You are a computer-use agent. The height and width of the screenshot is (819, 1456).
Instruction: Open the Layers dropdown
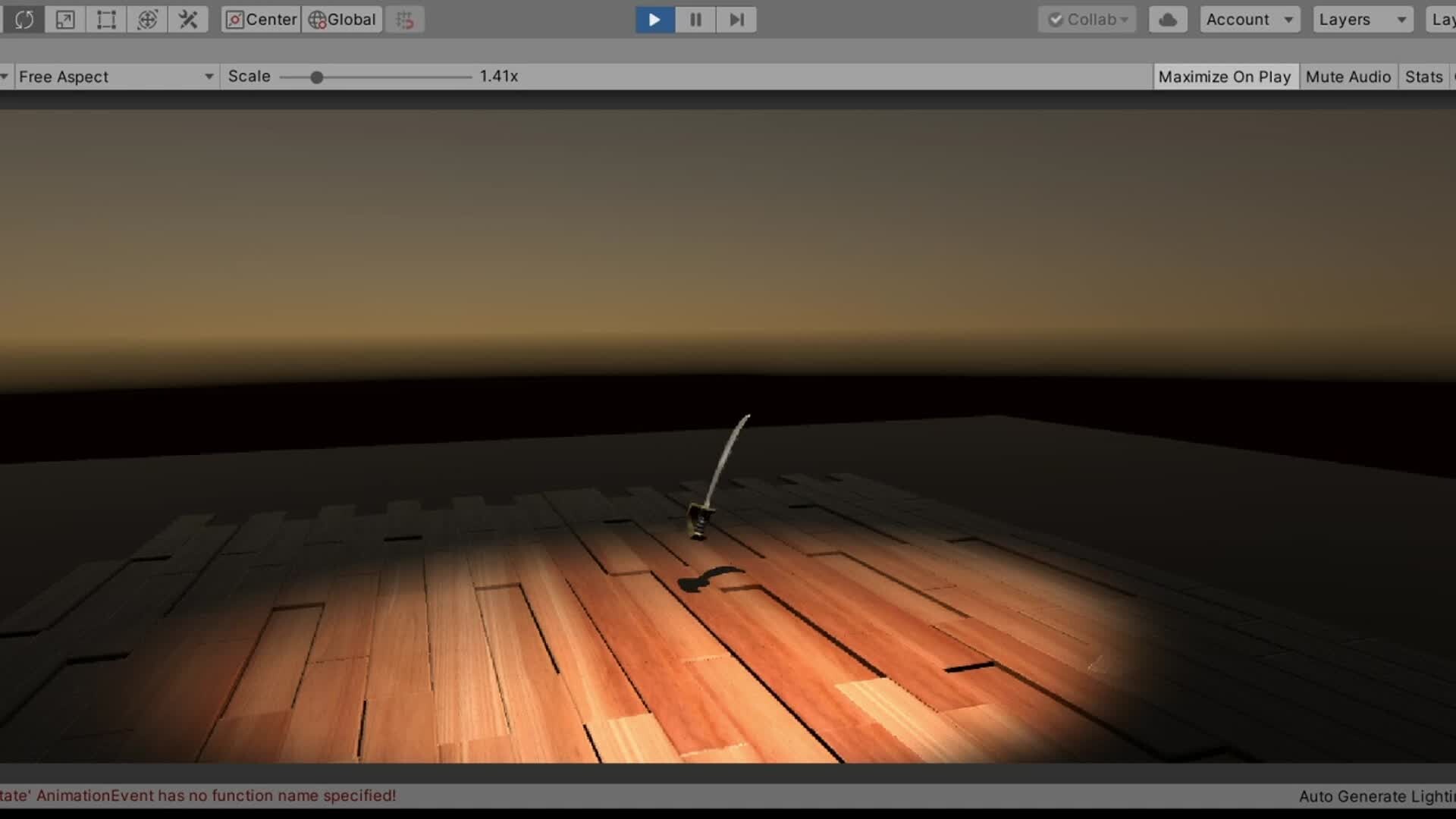1362,20
